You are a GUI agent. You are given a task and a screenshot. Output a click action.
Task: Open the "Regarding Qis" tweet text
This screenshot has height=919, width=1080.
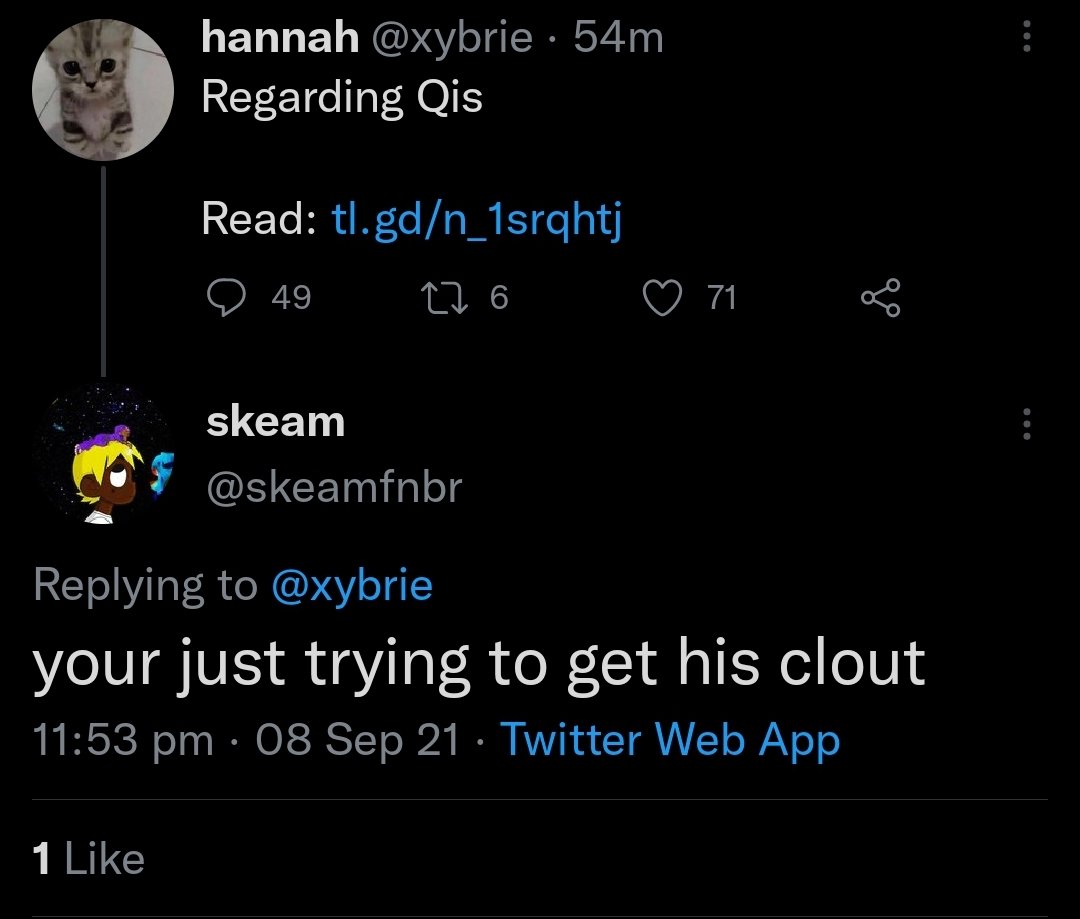[x=342, y=97]
